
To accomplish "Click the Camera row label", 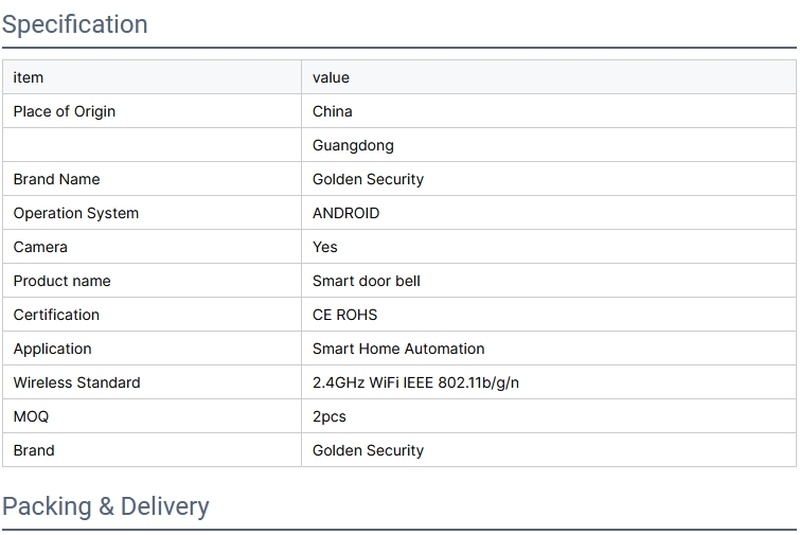I will coord(40,247).
